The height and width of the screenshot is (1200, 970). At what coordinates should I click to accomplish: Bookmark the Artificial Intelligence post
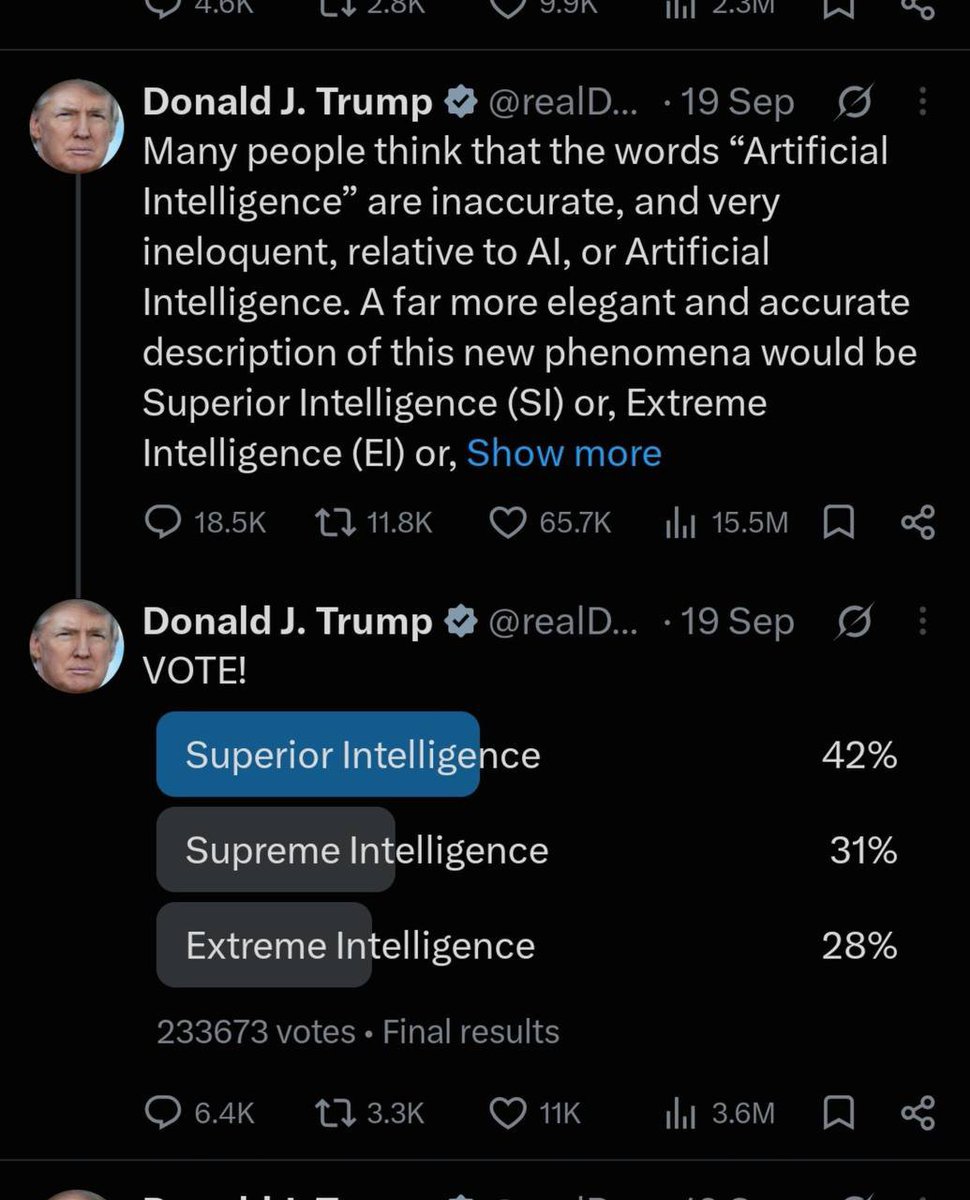point(838,522)
